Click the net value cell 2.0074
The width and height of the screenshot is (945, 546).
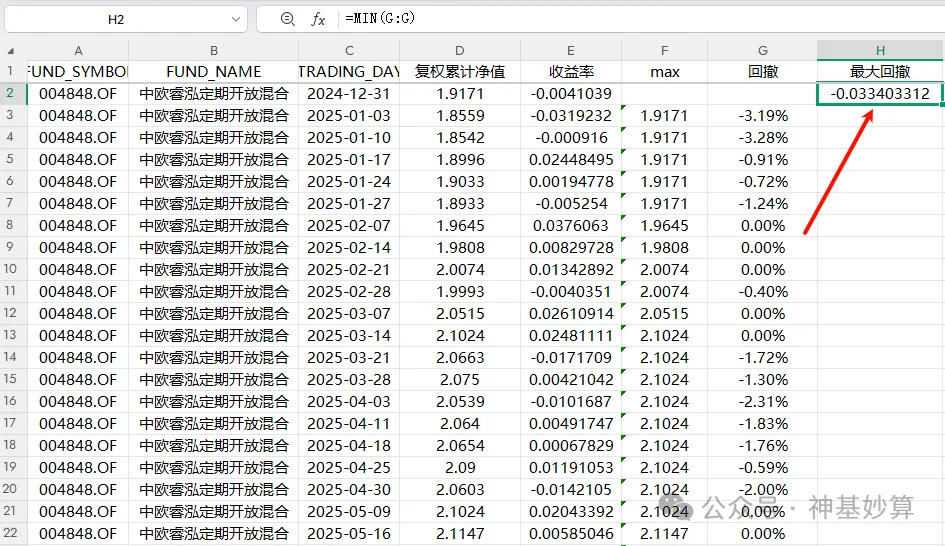pos(460,270)
